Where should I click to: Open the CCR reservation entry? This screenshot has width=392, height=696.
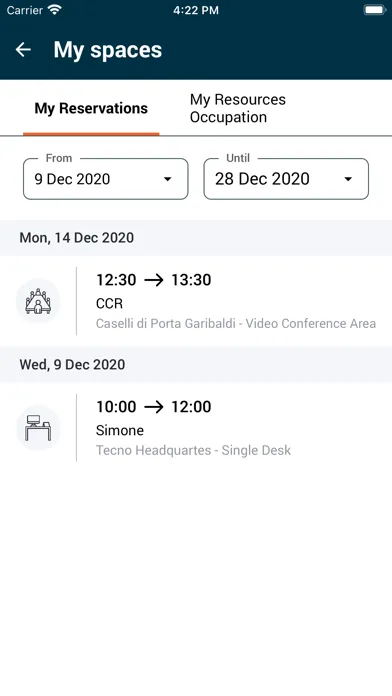(196, 301)
